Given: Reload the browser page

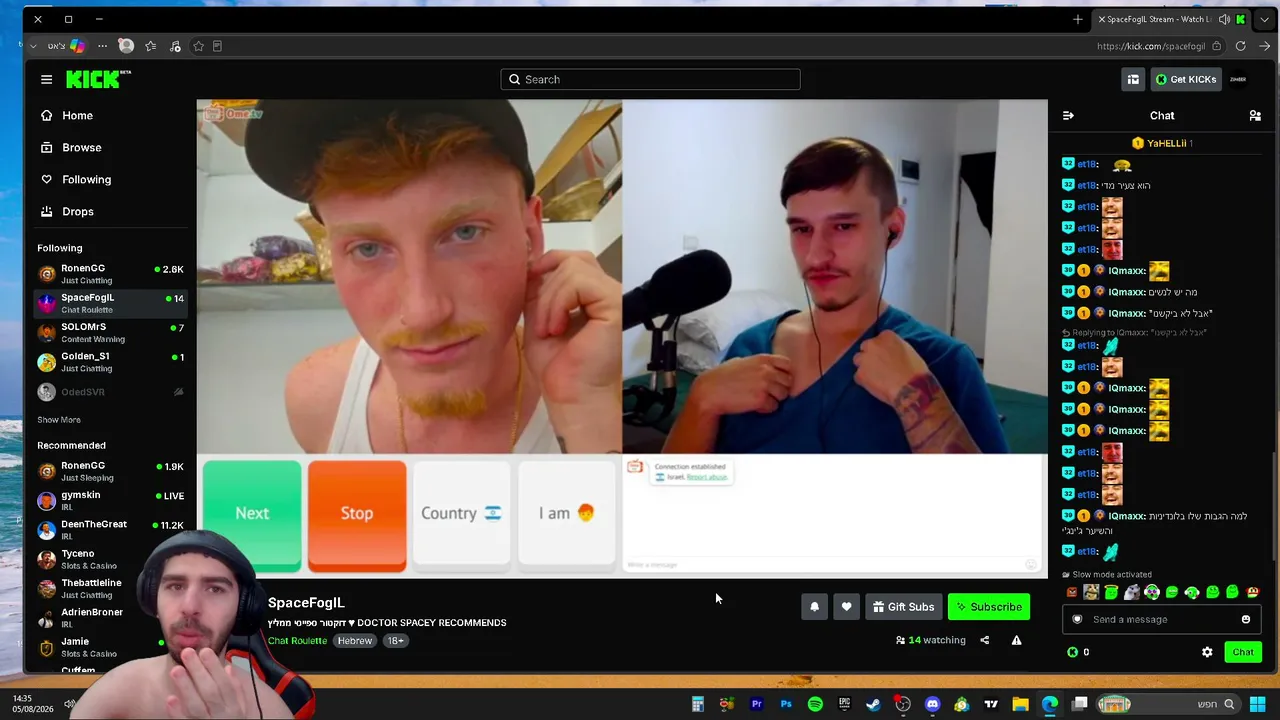Looking at the screenshot, I should click(1241, 46).
